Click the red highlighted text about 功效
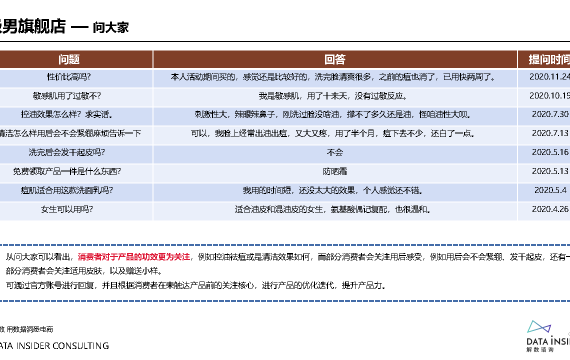This screenshot has width=570, height=360. tap(134, 257)
